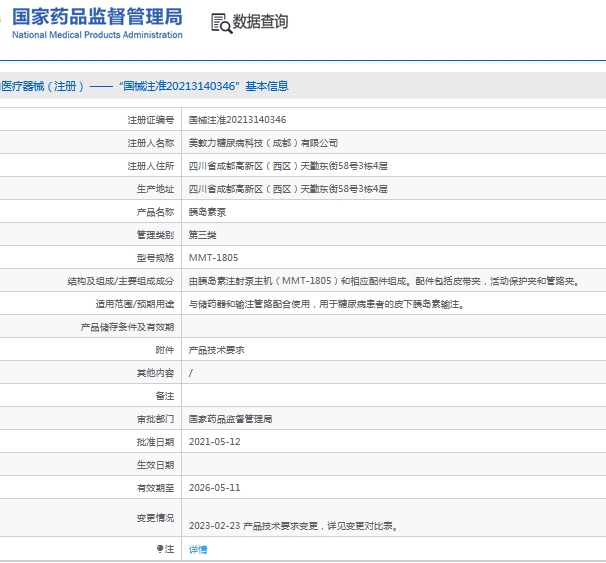Click the 型号规格 label
This screenshot has height=563, width=606.
click(155, 258)
